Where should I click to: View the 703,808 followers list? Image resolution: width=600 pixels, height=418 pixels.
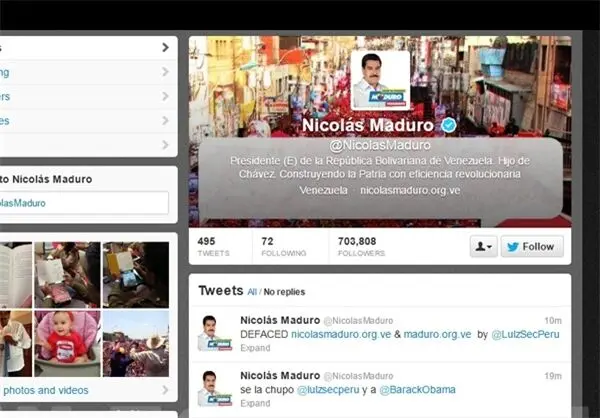361,247
